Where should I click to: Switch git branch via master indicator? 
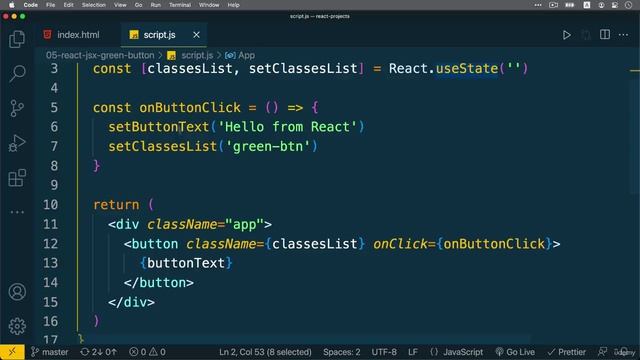click(x=50, y=352)
